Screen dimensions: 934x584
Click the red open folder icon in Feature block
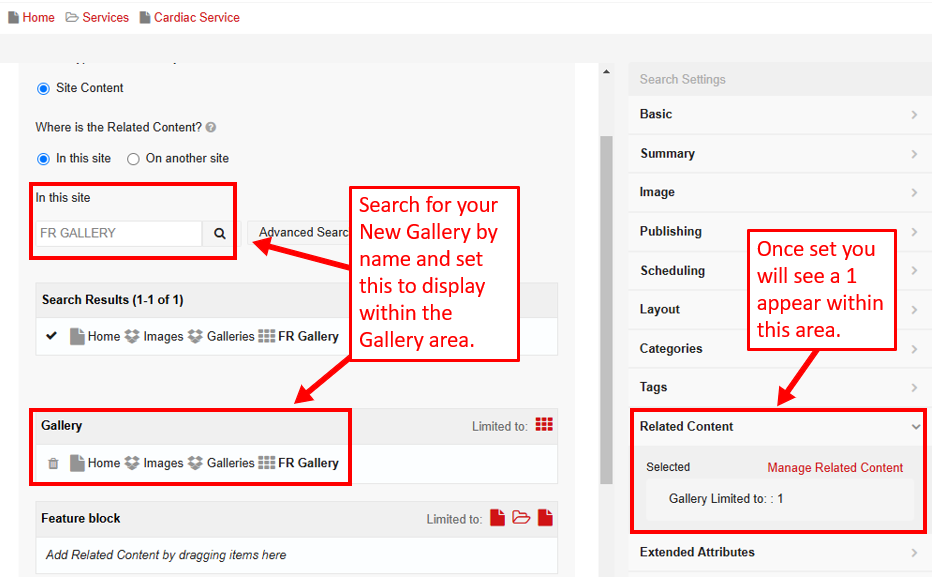(x=521, y=517)
